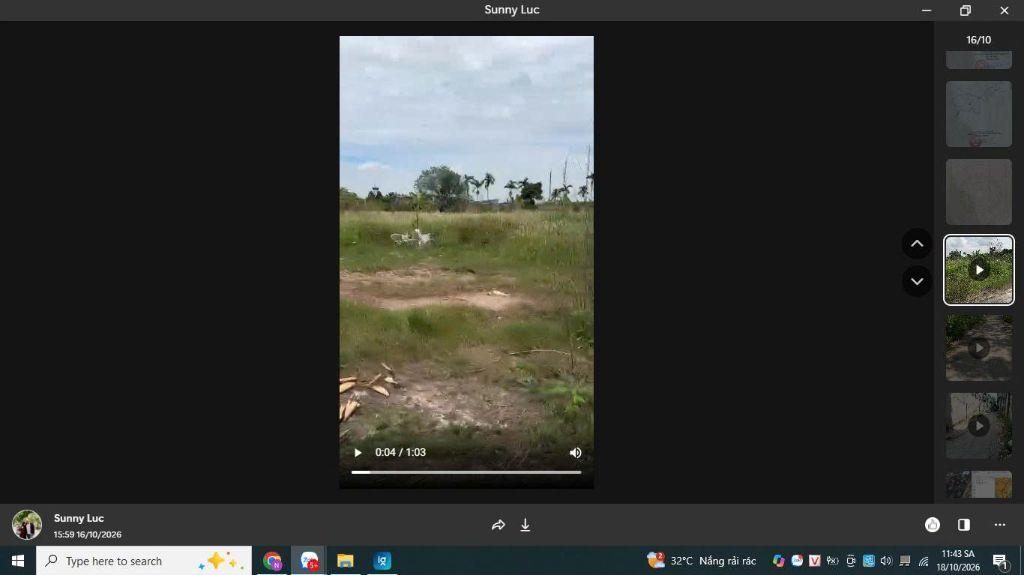Screen dimensions: 1024x575
Task: Click Sunny Luc's profile avatar
Action: coord(27,525)
